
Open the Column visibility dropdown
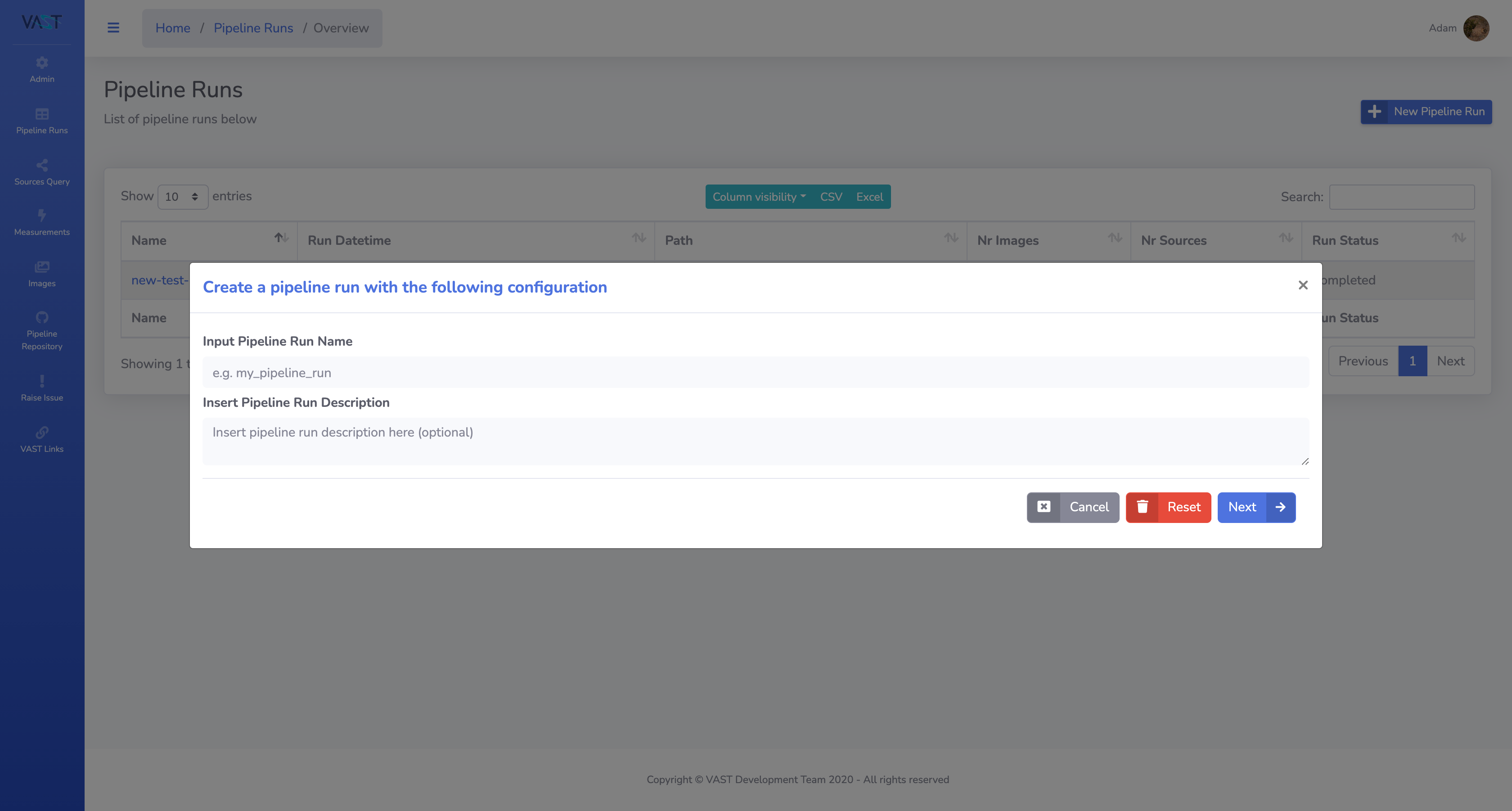(x=759, y=197)
